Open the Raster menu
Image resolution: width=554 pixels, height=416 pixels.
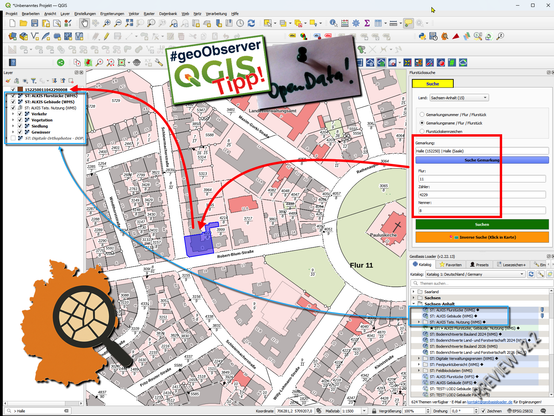click(149, 14)
